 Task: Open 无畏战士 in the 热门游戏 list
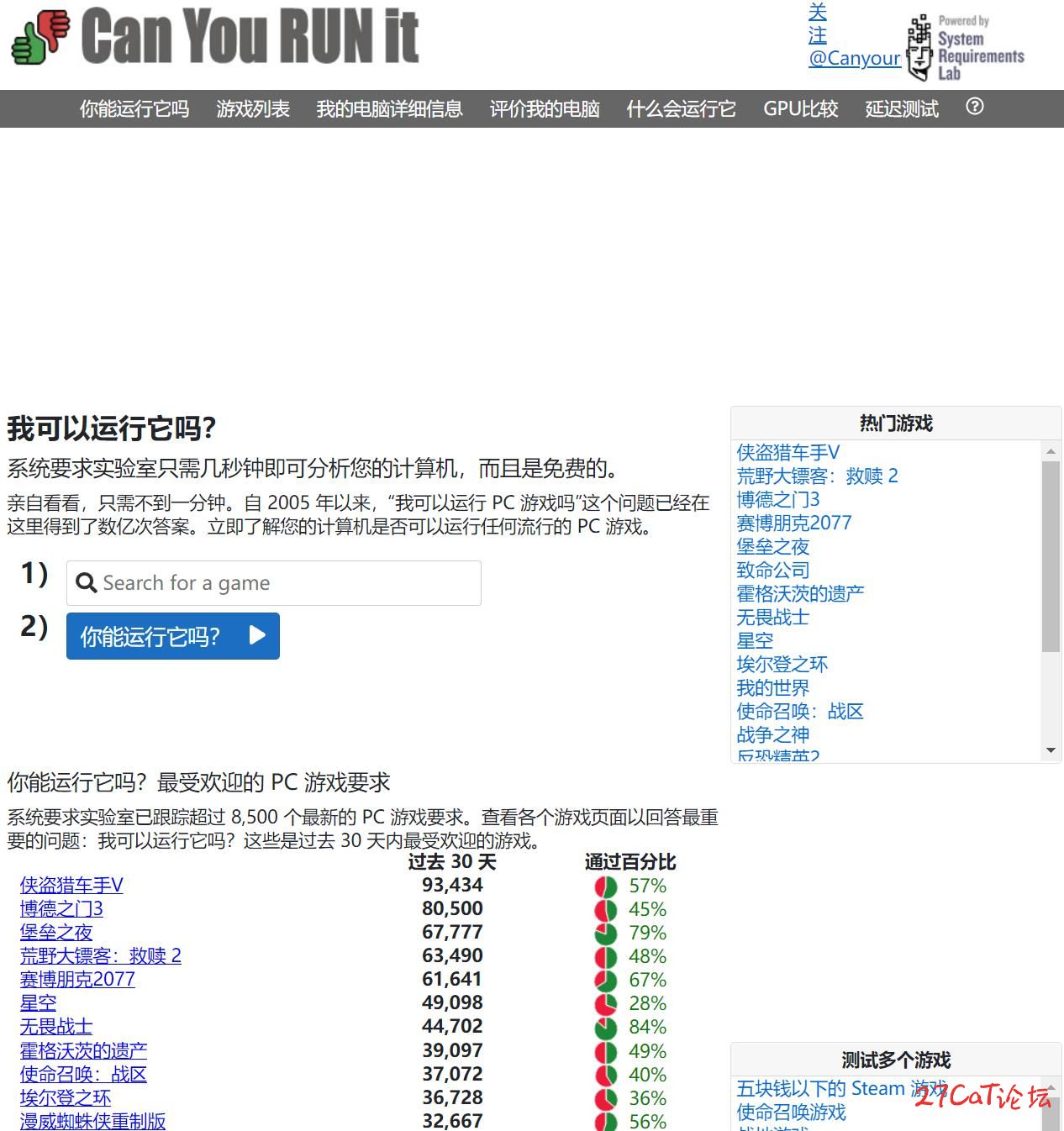tap(773, 617)
